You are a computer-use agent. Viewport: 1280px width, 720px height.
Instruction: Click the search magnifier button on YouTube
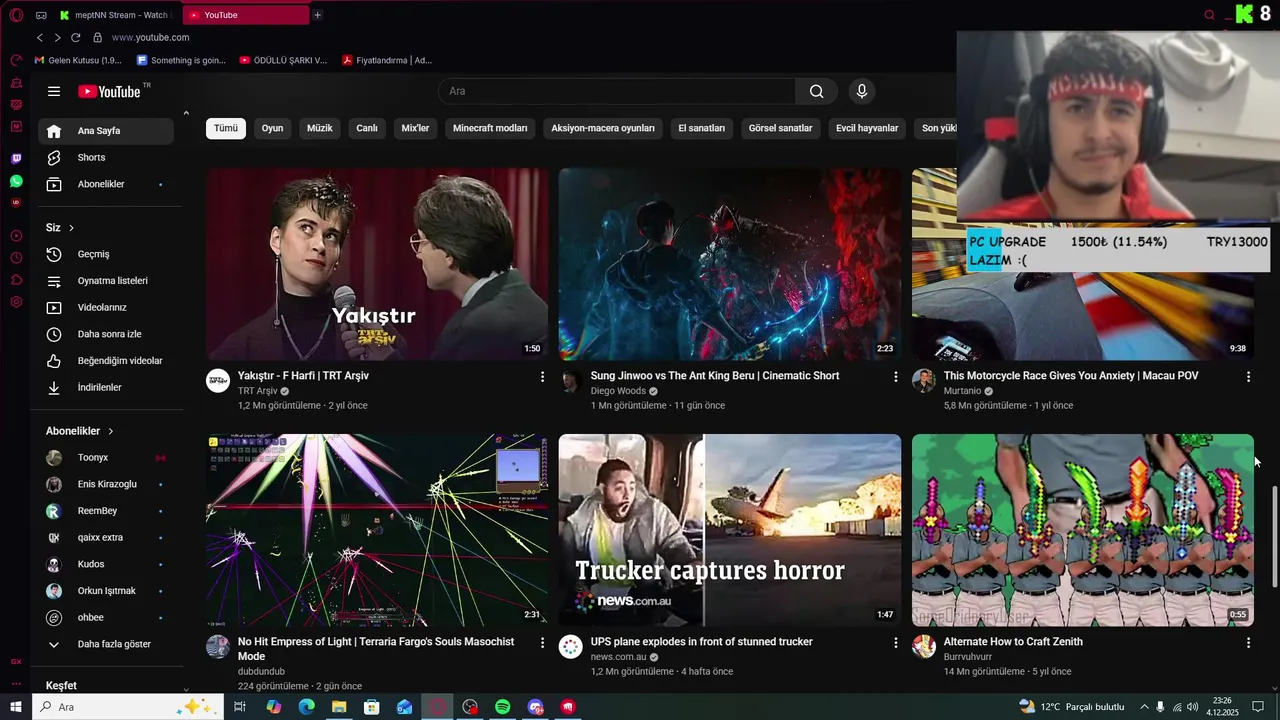pos(817,91)
